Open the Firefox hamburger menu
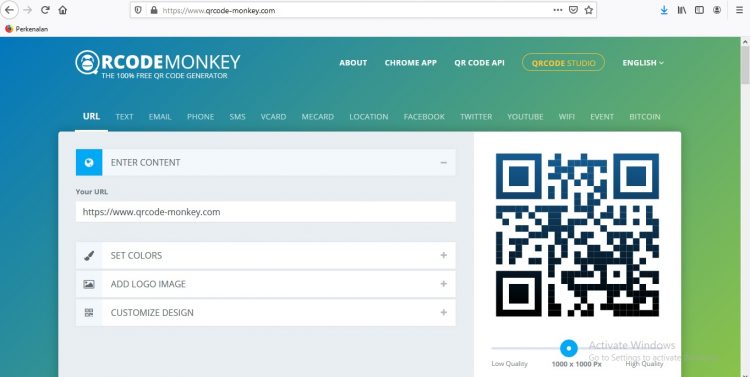750x377 pixels. pos(739,10)
